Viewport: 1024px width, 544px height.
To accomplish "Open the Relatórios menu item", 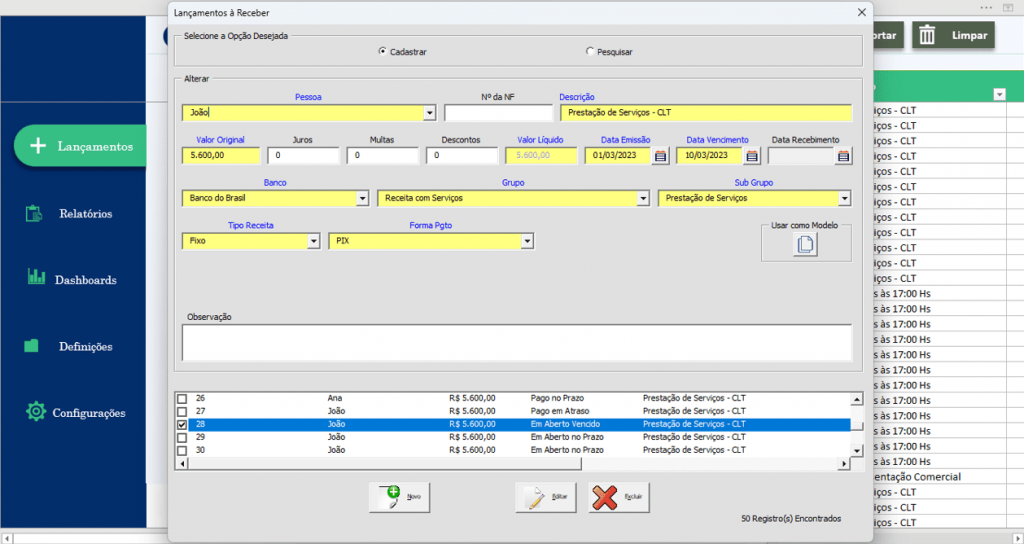I will pyautogui.click(x=86, y=214).
